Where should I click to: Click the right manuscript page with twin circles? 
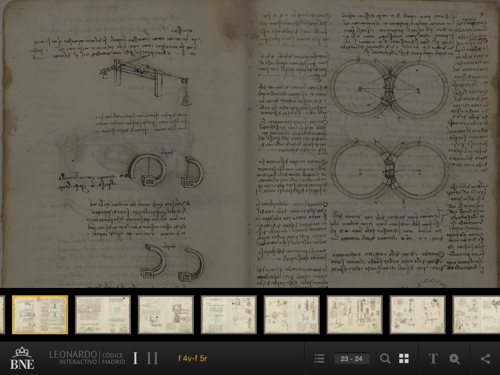coord(375,144)
